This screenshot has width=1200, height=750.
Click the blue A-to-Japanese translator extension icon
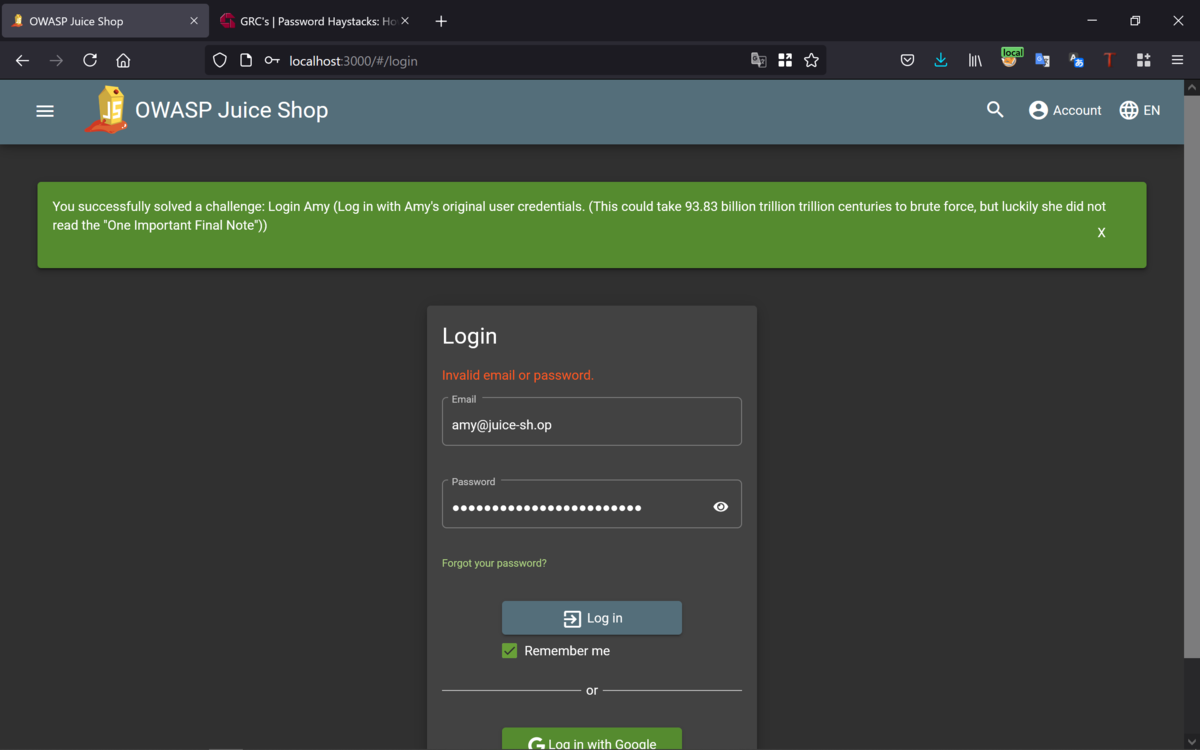[x=1076, y=61]
